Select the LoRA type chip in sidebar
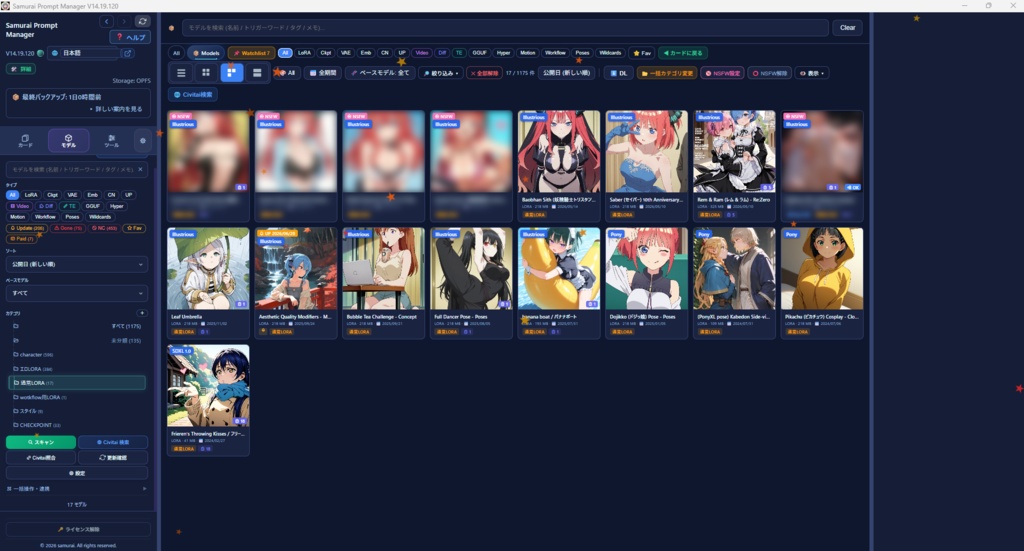 31,195
